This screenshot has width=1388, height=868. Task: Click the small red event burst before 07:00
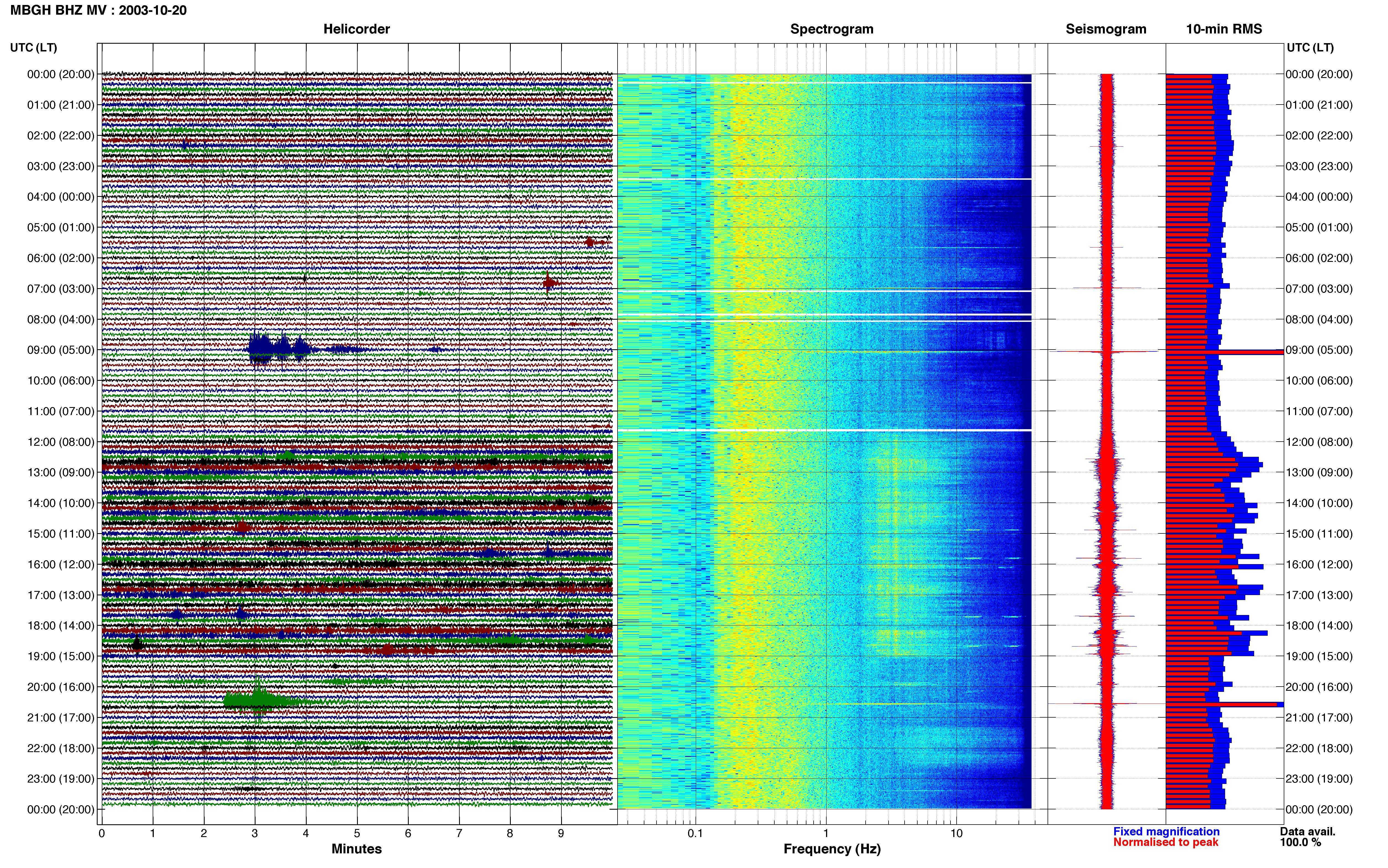tap(549, 282)
